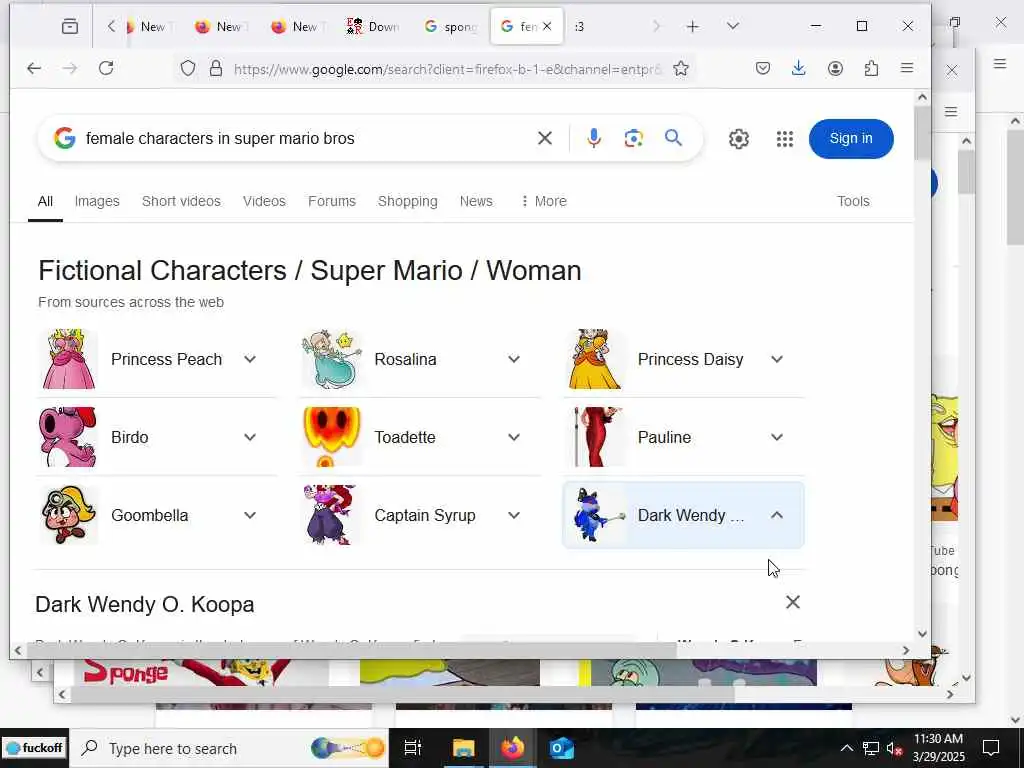Start voice search with microphone icon
The width and height of the screenshot is (1024, 768).
click(x=594, y=138)
